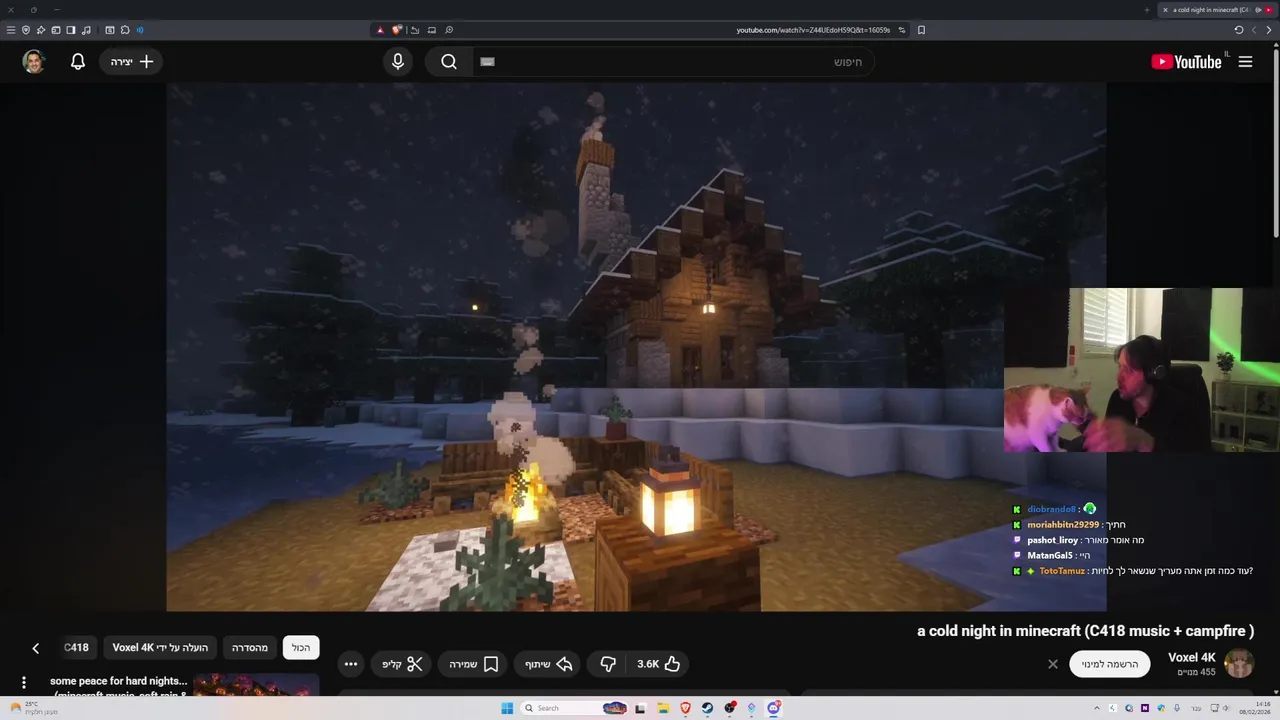1280x720 pixels.
Task: Open options dots for suggested video
Action: click(x=24, y=683)
